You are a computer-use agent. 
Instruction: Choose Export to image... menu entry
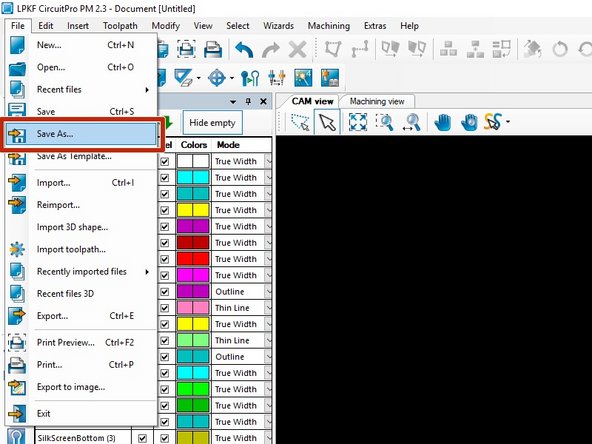[x=81, y=387]
